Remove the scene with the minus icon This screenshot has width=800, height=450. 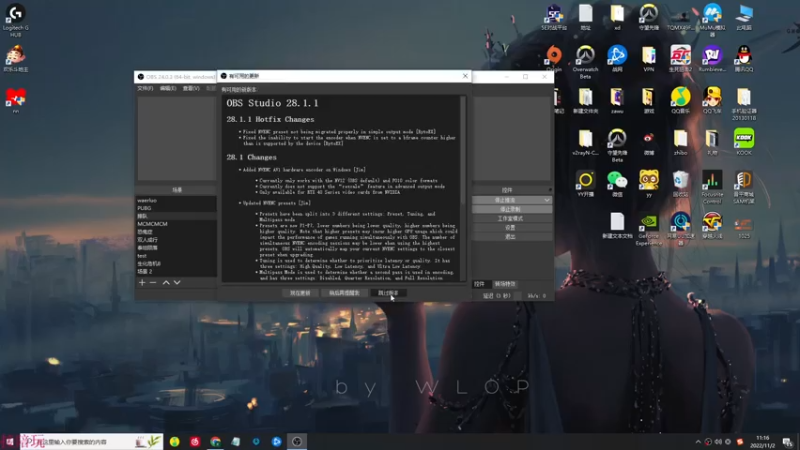[x=153, y=282]
